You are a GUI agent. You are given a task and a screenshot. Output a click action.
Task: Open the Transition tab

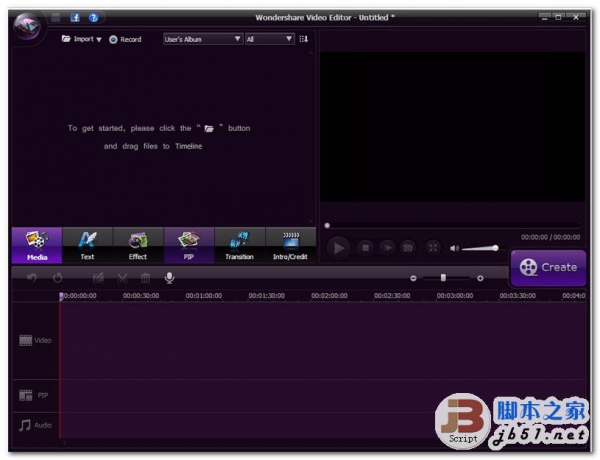pos(240,245)
